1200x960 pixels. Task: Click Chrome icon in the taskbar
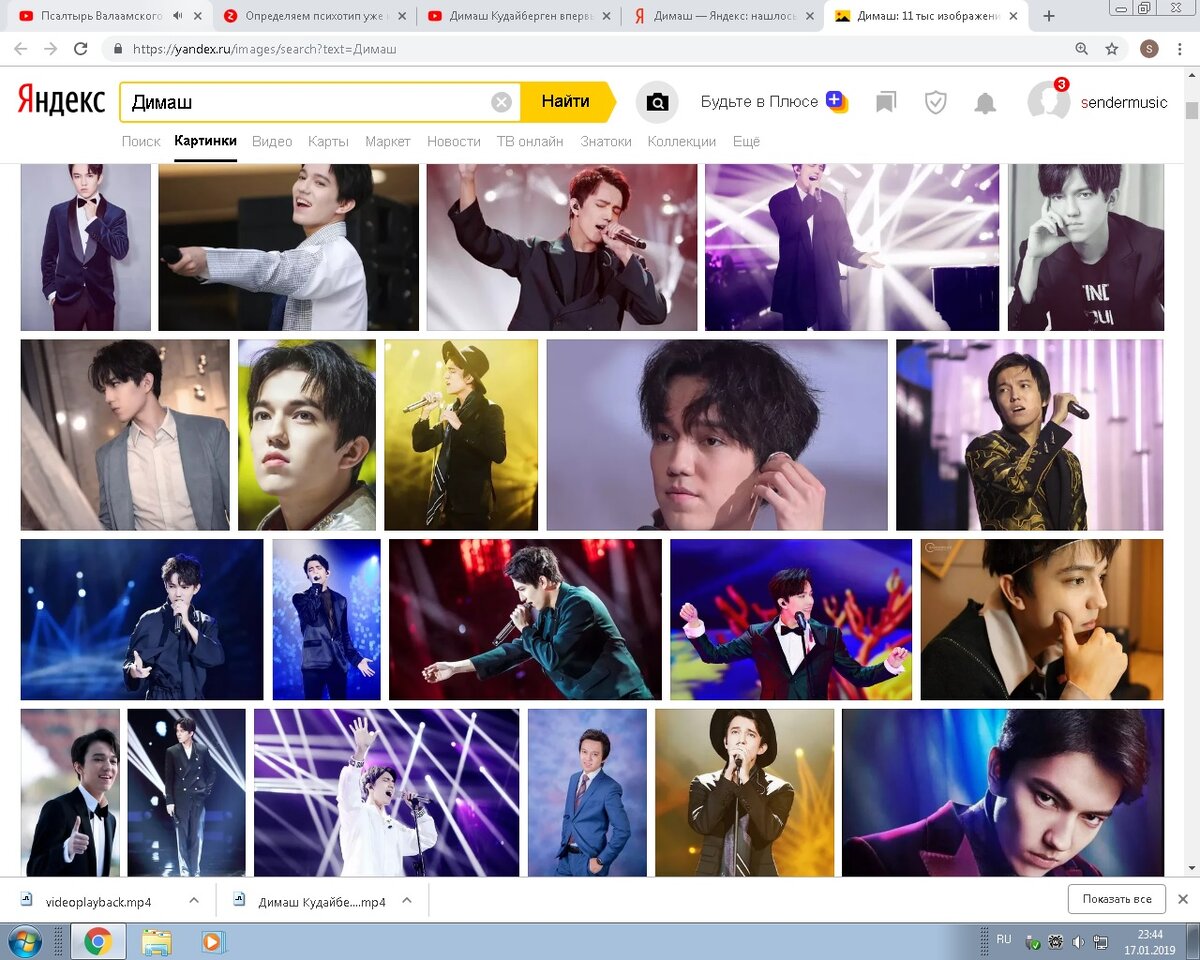98,941
